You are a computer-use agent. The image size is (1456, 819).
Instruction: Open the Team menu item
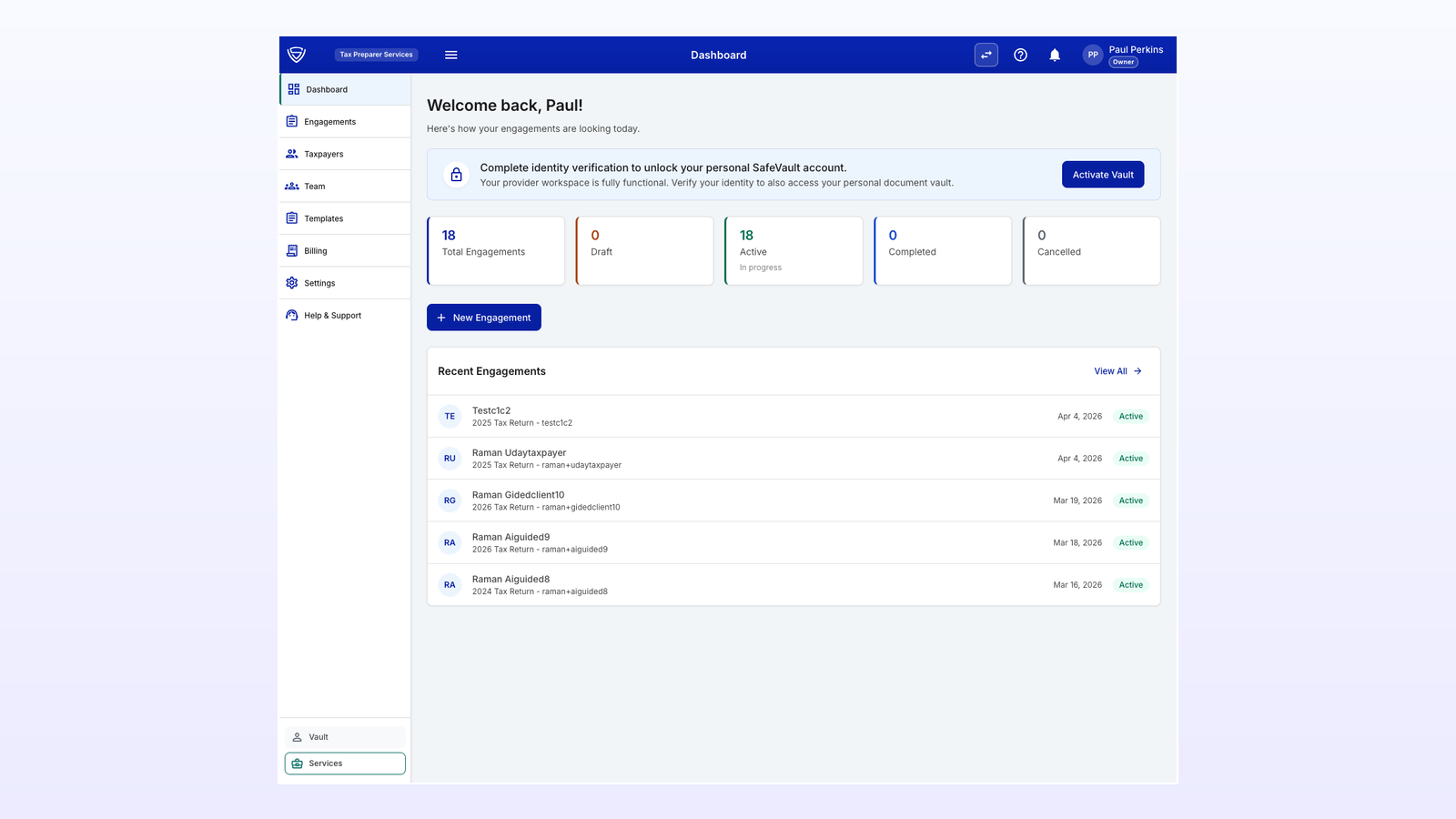tap(345, 187)
